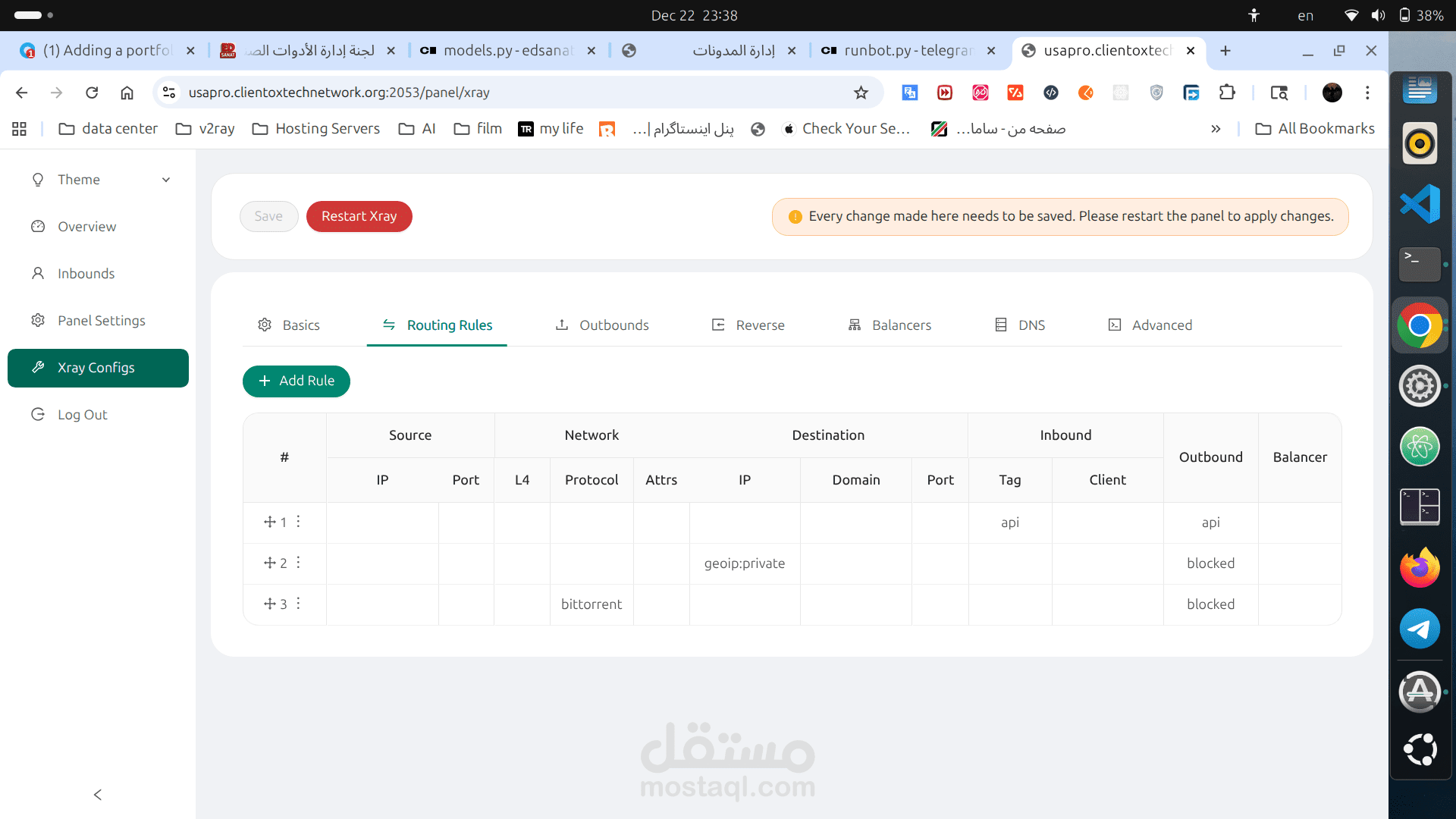Open the v2ray bookmarks folder
This screenshot has width=1456, height=819.
(x=205, y=129)
